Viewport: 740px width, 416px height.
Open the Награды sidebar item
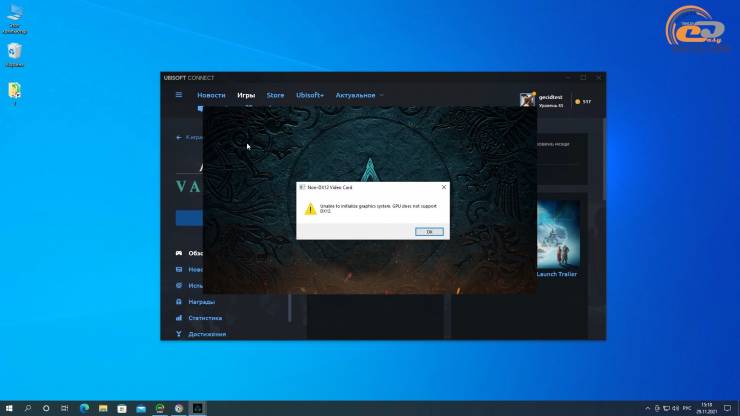point(202,302)
